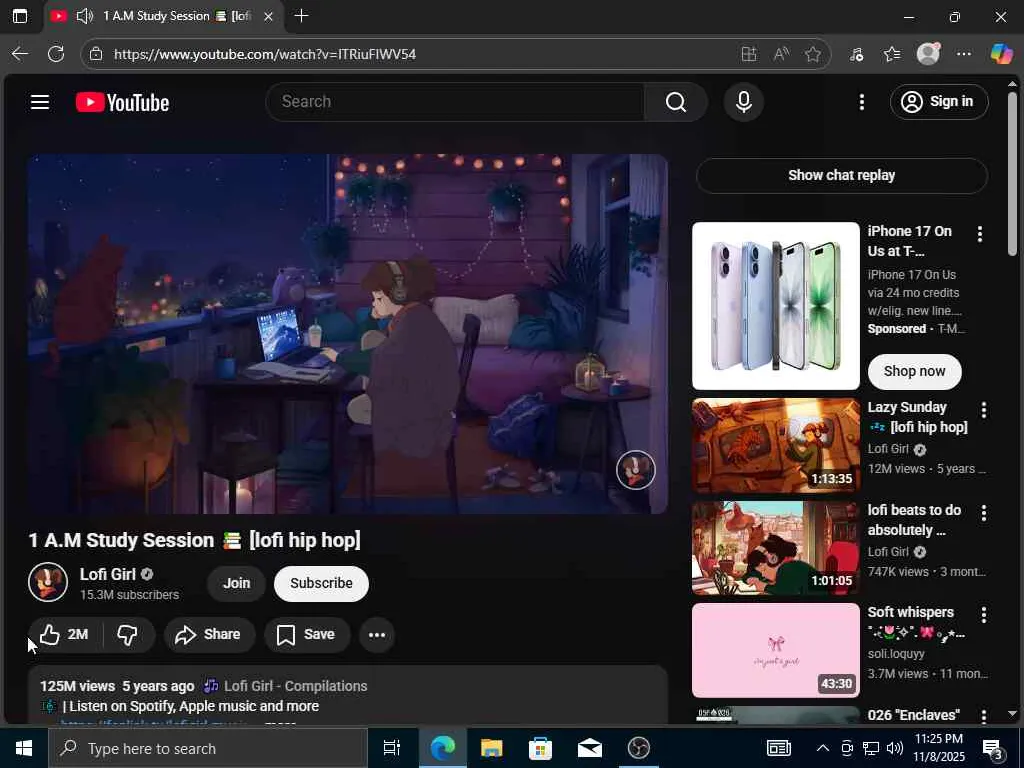Play the Lazy Sunday video thumbnail
Image resolution: width=1024 pixels, height=768 pixels.
tap(776, 445)
